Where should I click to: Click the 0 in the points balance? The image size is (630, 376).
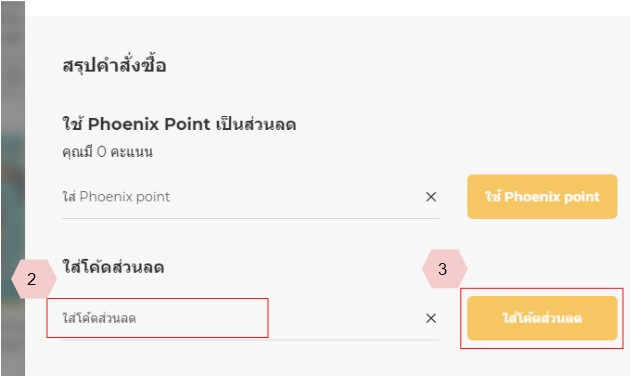(x=101, y=152)
